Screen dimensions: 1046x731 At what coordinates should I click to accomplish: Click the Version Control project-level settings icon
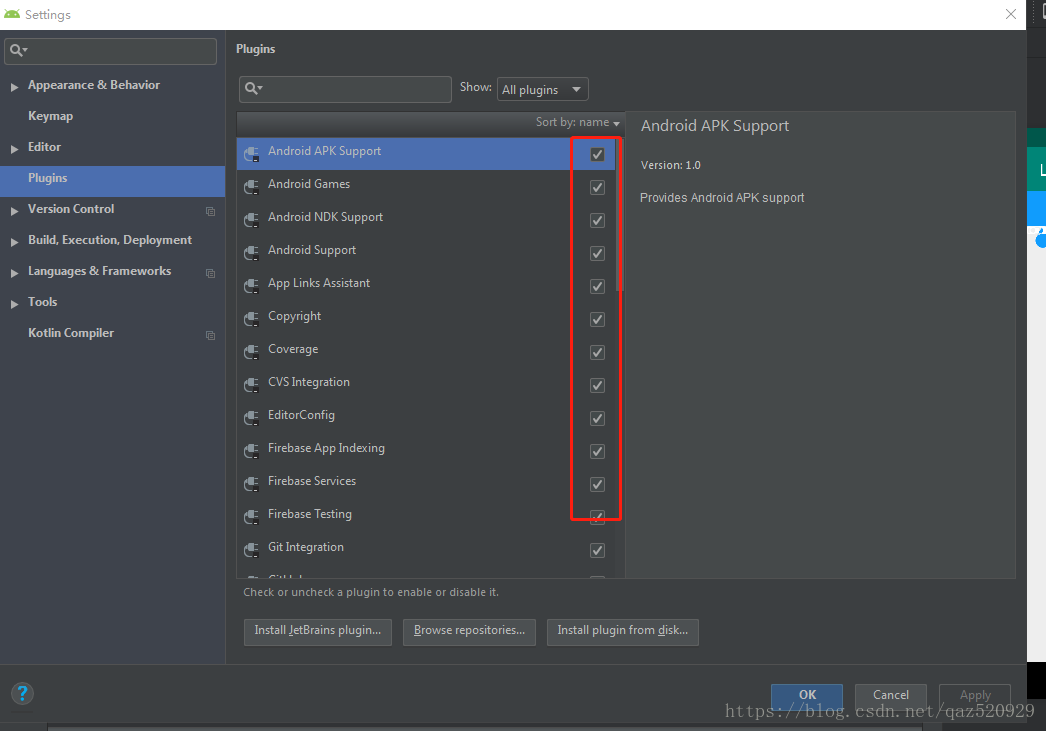(x=210, y=211)
